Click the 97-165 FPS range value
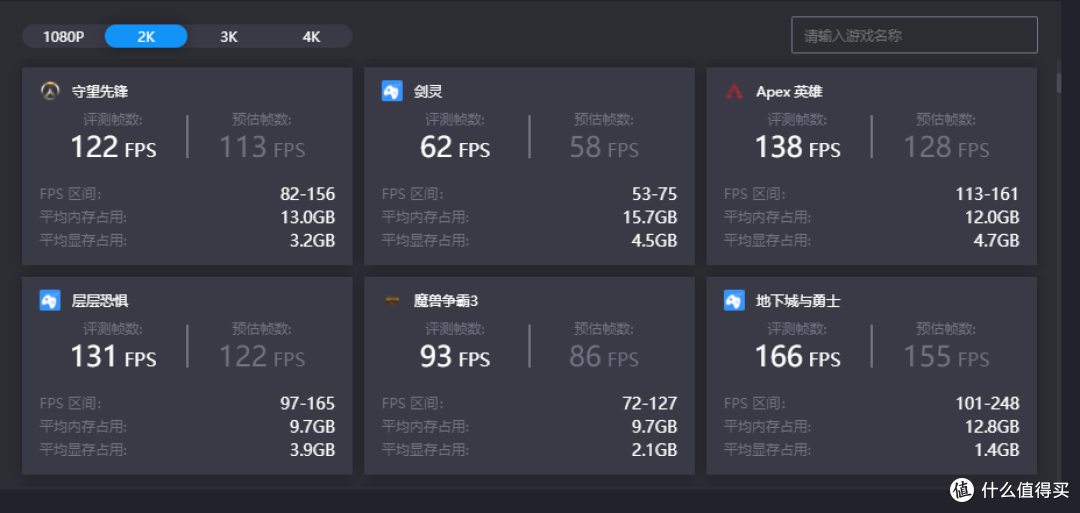The width and height of the screenshot is (1080, 513). 307,404
